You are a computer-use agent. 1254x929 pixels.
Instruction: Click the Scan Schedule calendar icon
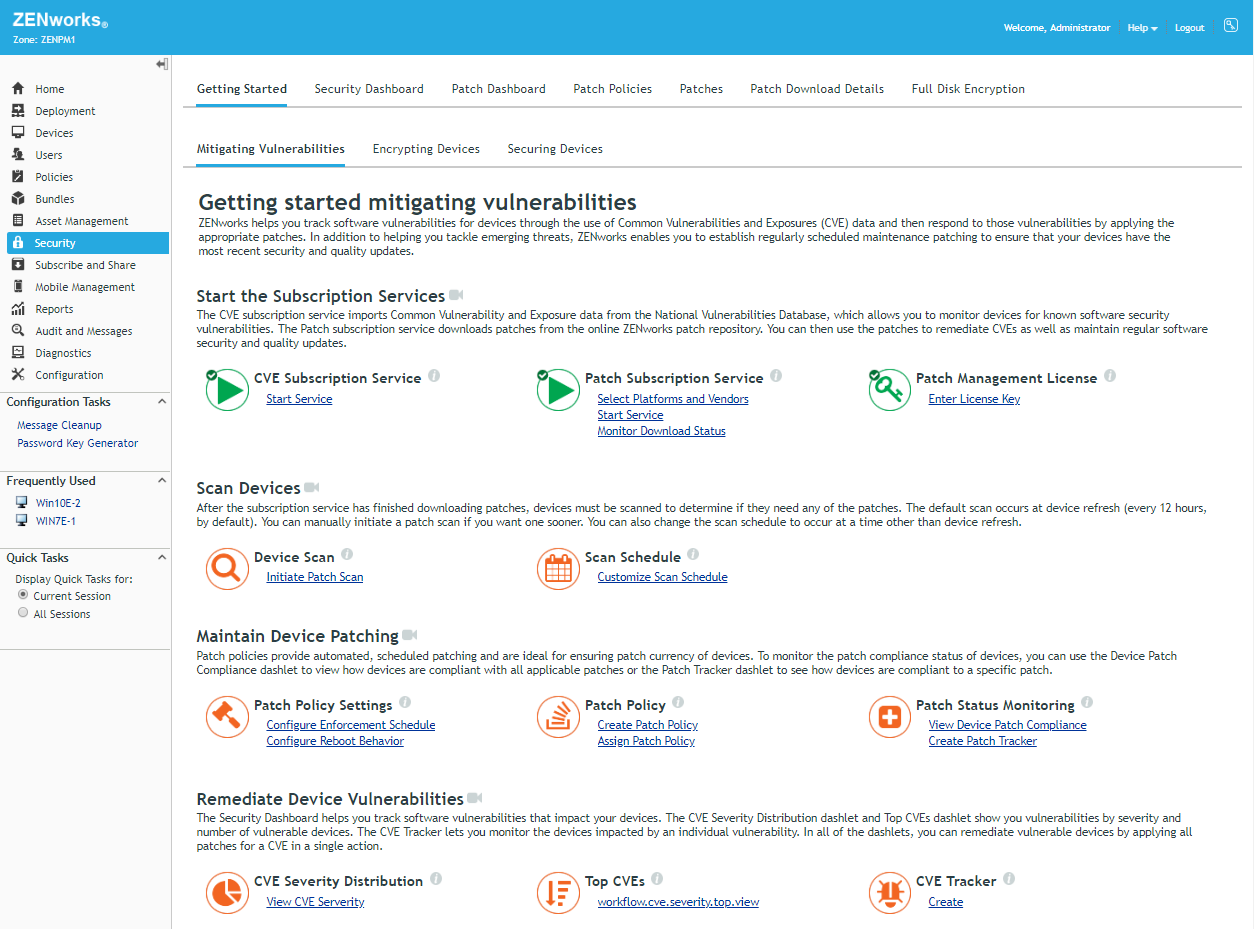click(558, 569)
